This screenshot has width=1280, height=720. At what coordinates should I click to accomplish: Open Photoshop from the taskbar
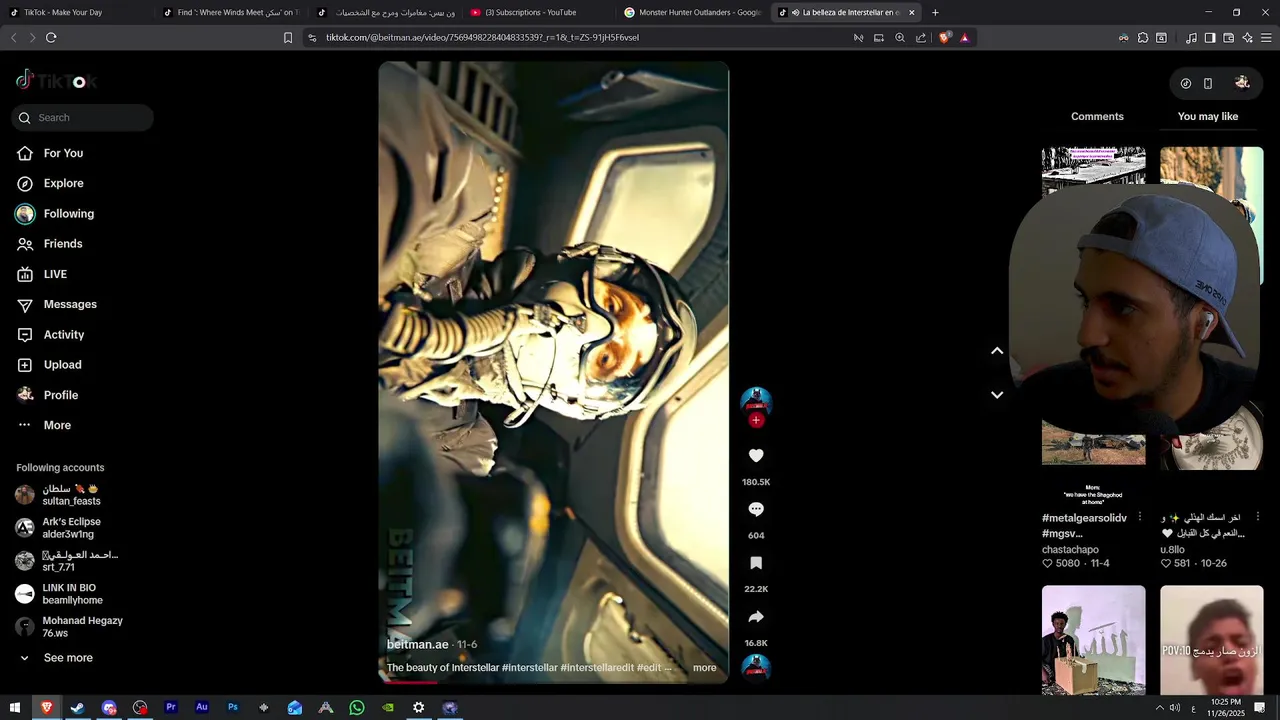[233, 707]
